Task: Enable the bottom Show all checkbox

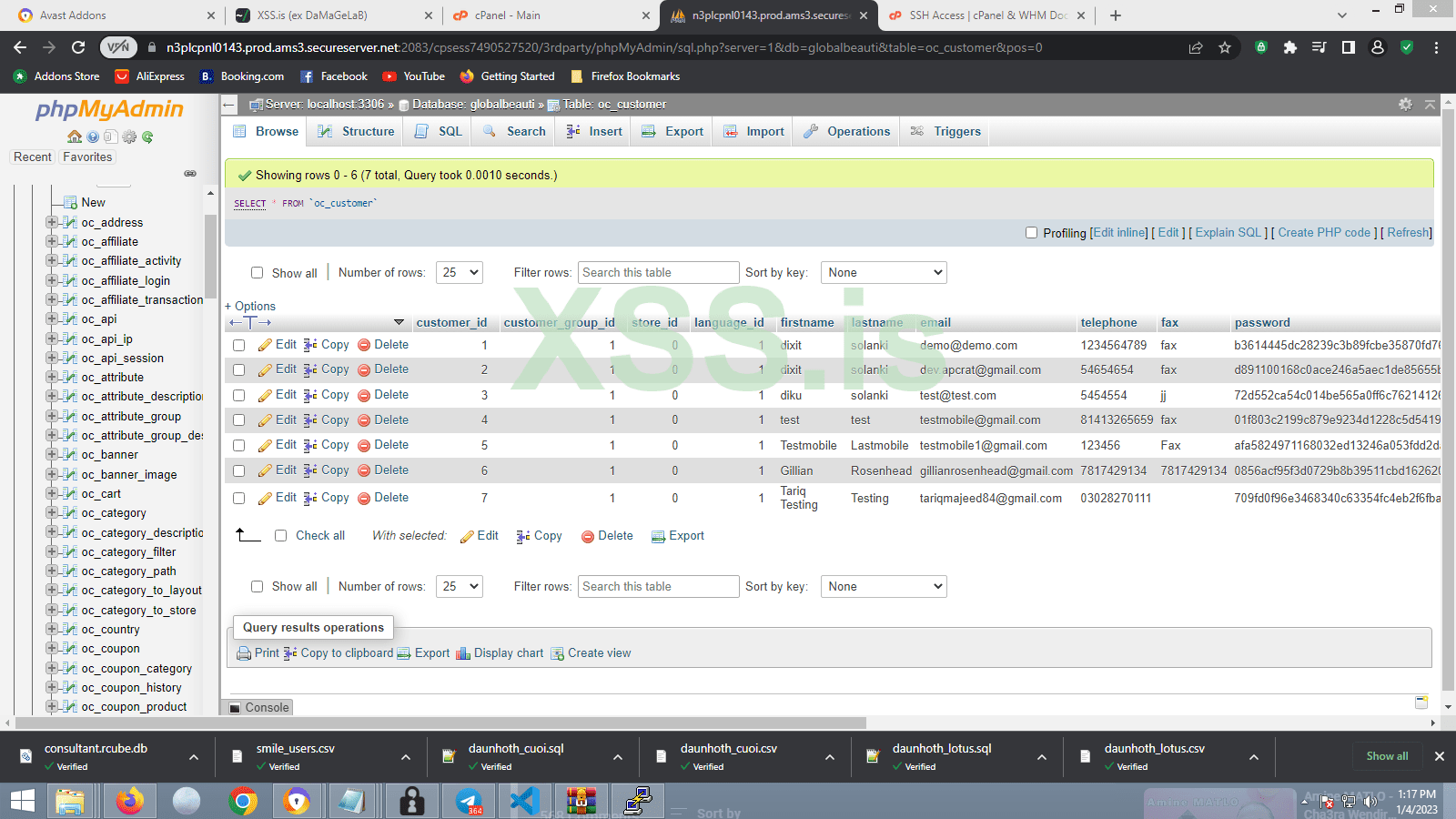Action: [257, 587]
